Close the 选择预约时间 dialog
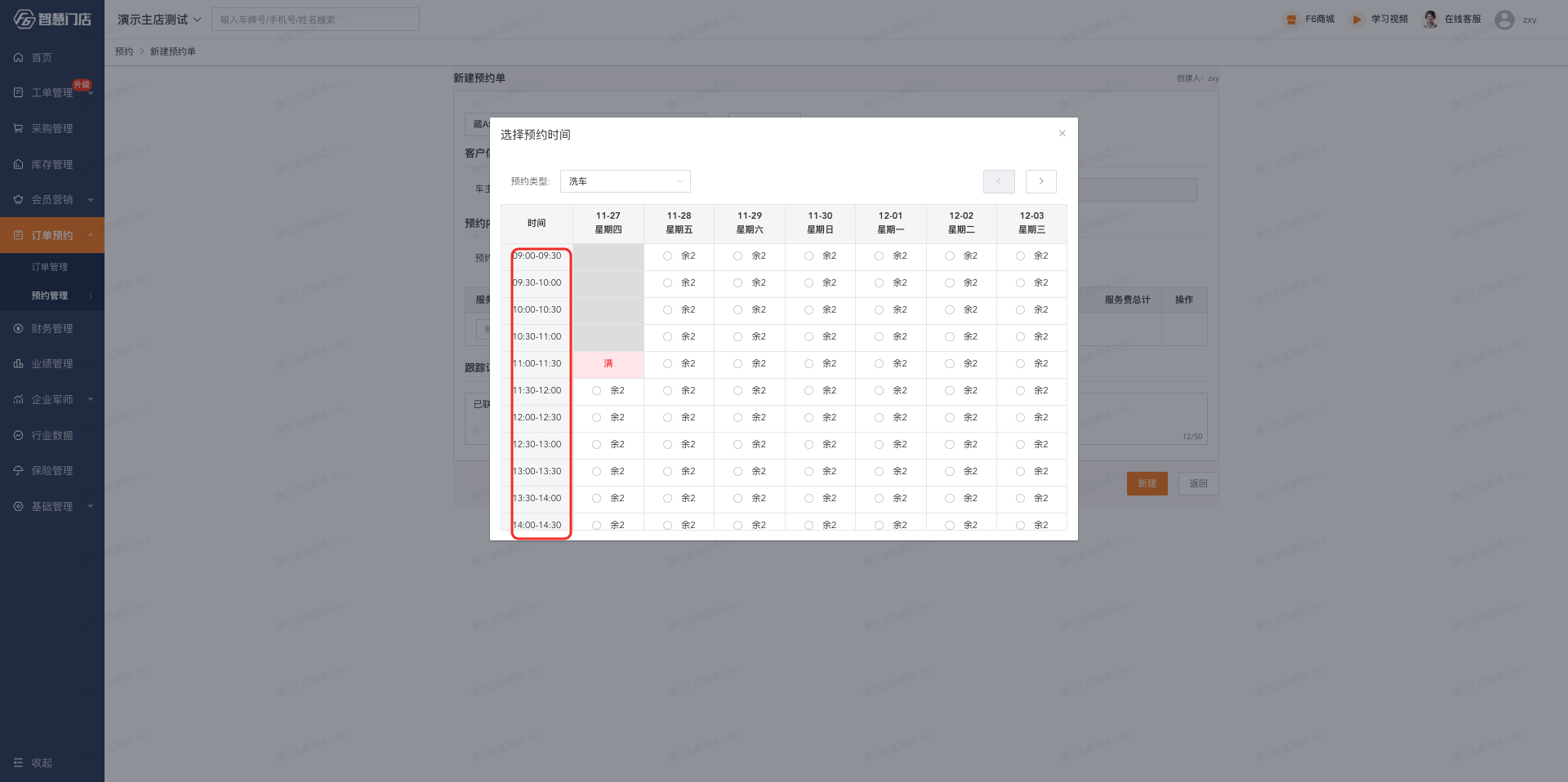The image size is (1568, 782). (1062, 134)
